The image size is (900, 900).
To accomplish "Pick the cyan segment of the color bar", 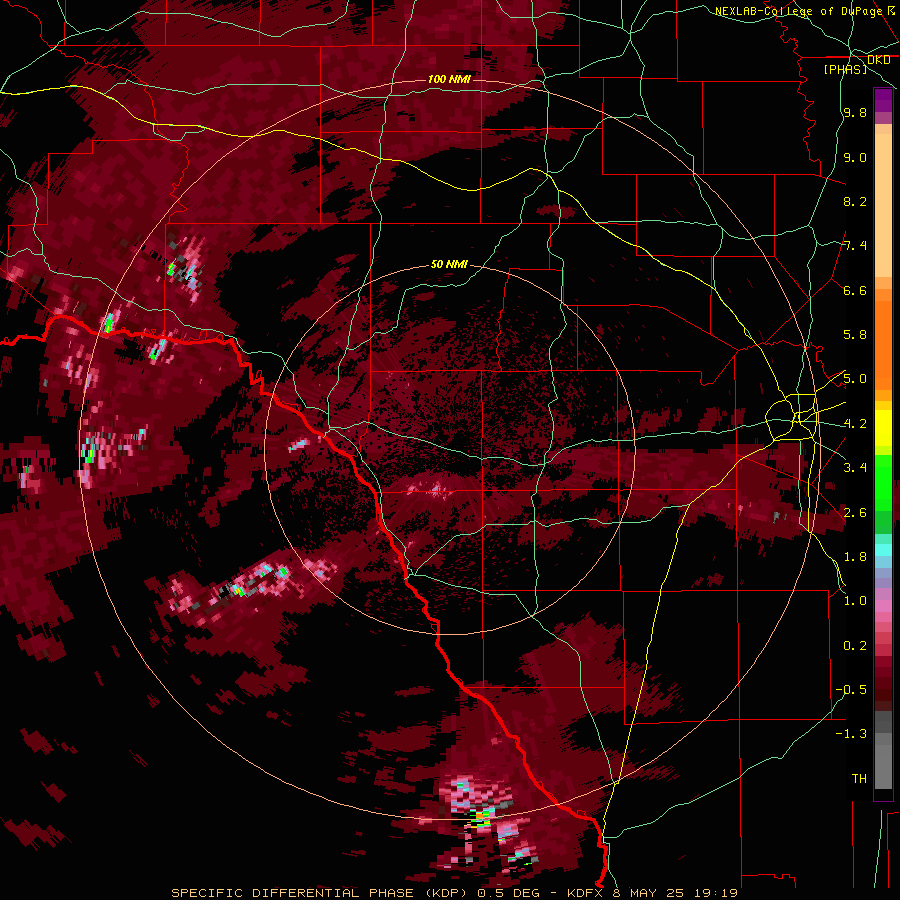I will pos(883,550).
